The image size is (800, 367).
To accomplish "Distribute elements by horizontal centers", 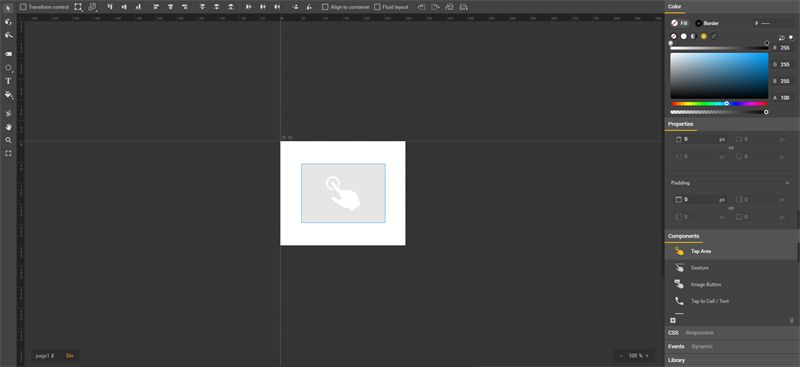I will [x=263, y=7].
